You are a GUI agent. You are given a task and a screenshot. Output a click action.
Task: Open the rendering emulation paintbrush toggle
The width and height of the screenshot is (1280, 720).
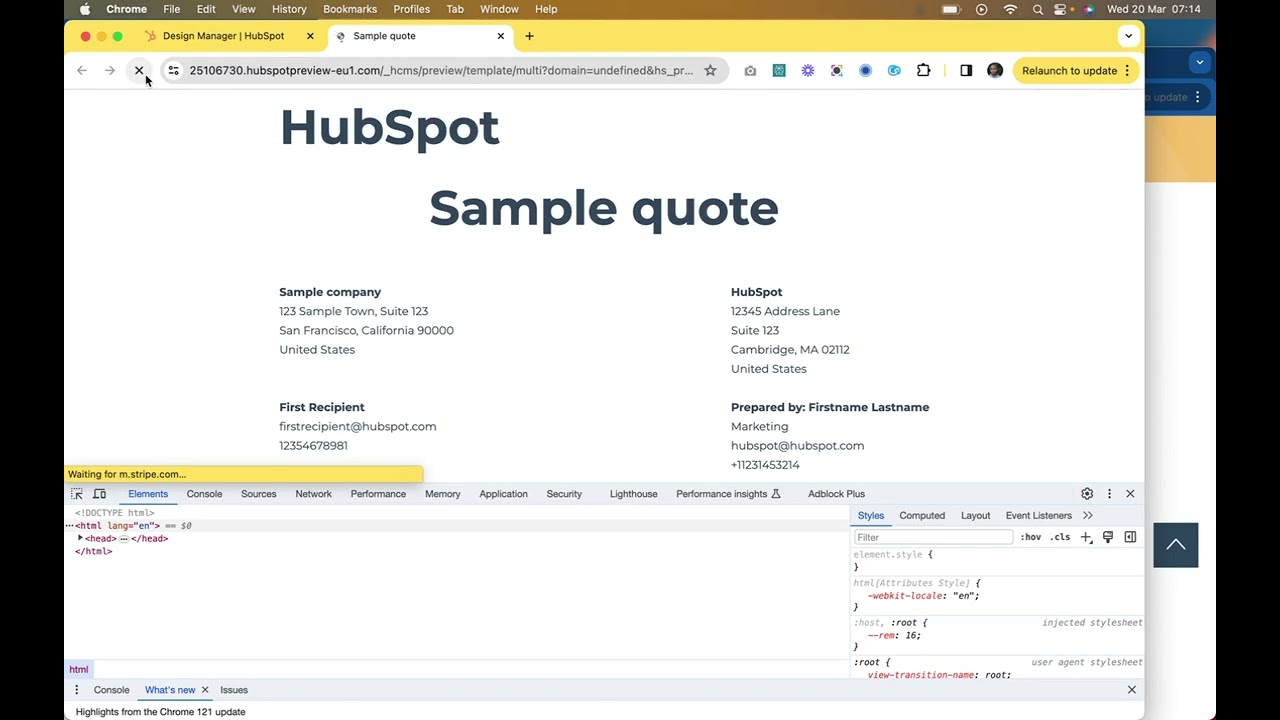point(1108,537)
